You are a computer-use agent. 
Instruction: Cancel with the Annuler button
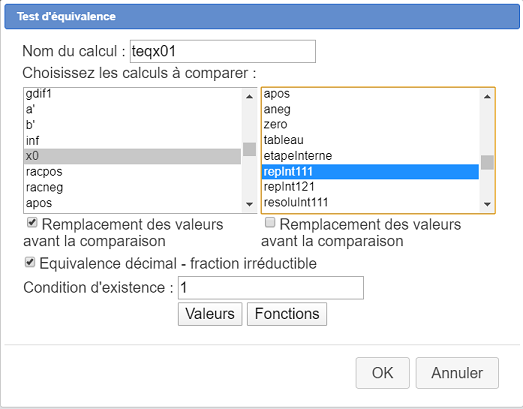click(457, 373)
